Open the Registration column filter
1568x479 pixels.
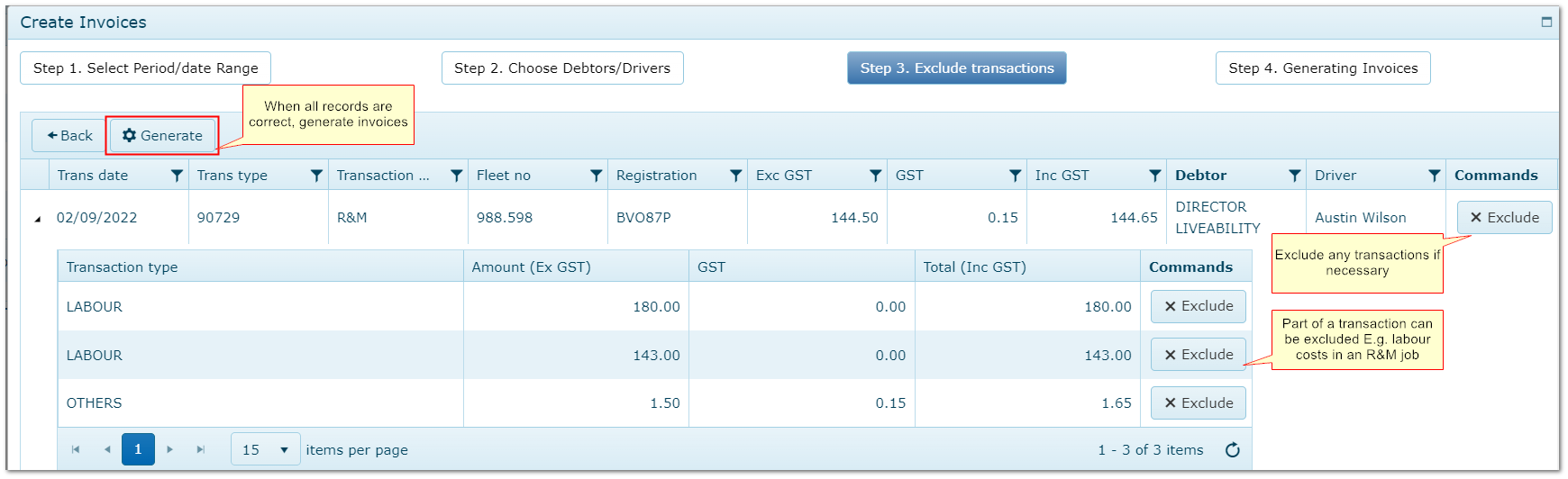735,176
